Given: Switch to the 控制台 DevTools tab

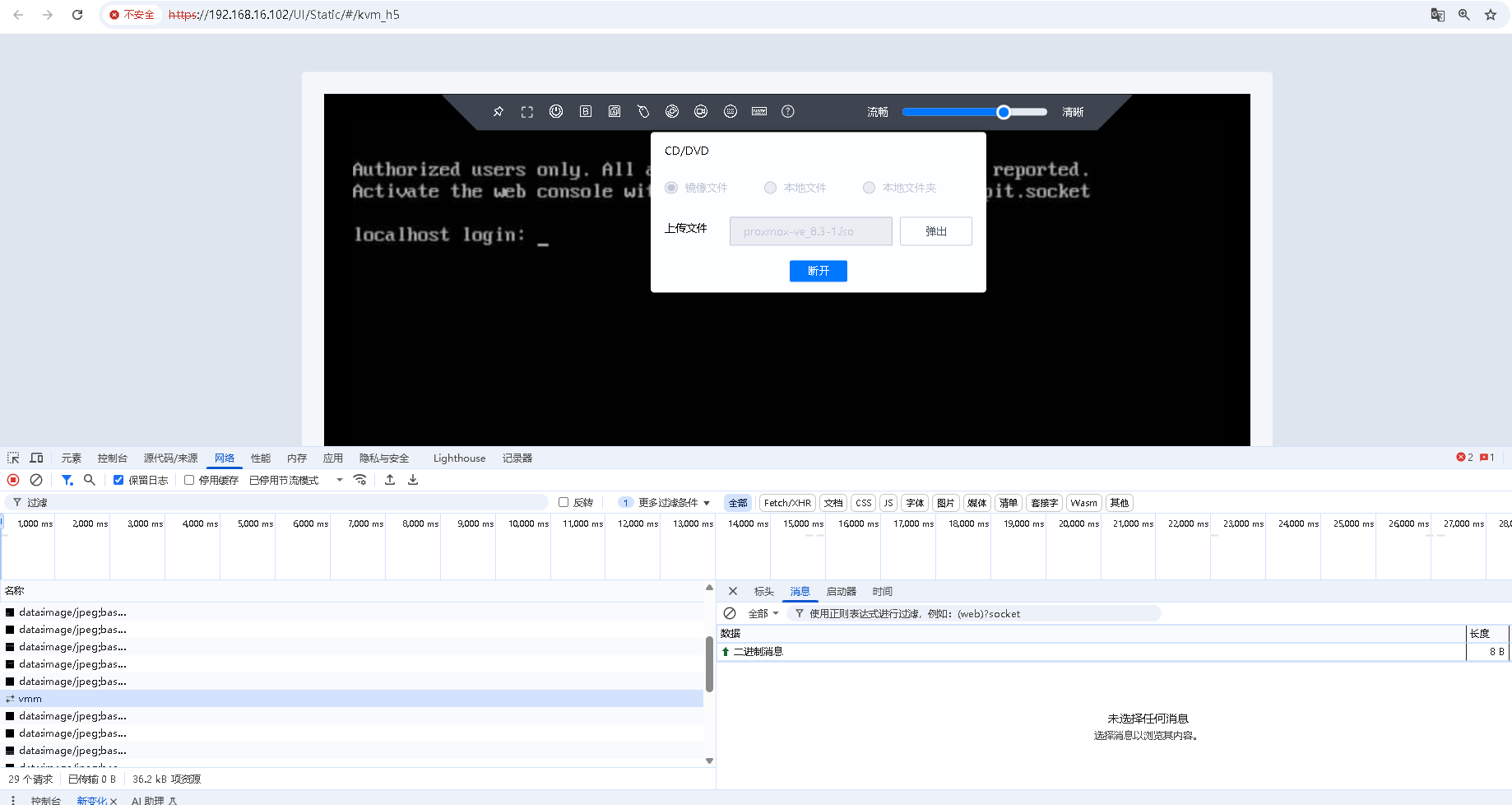Looking at the screenshot, I should point(113,458).
